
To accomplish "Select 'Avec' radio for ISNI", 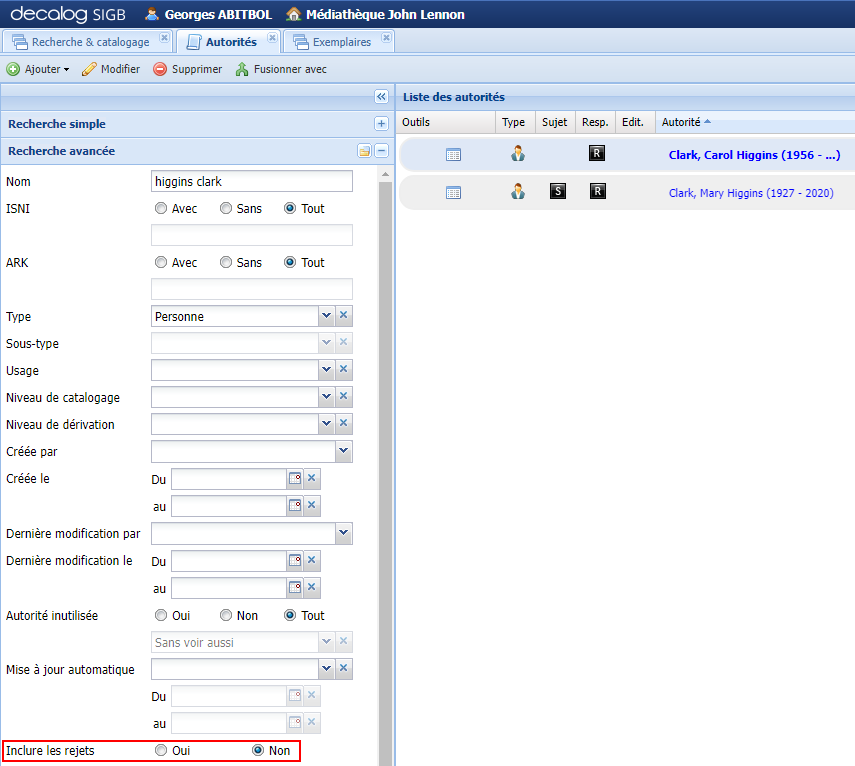I will coord(160,207).
